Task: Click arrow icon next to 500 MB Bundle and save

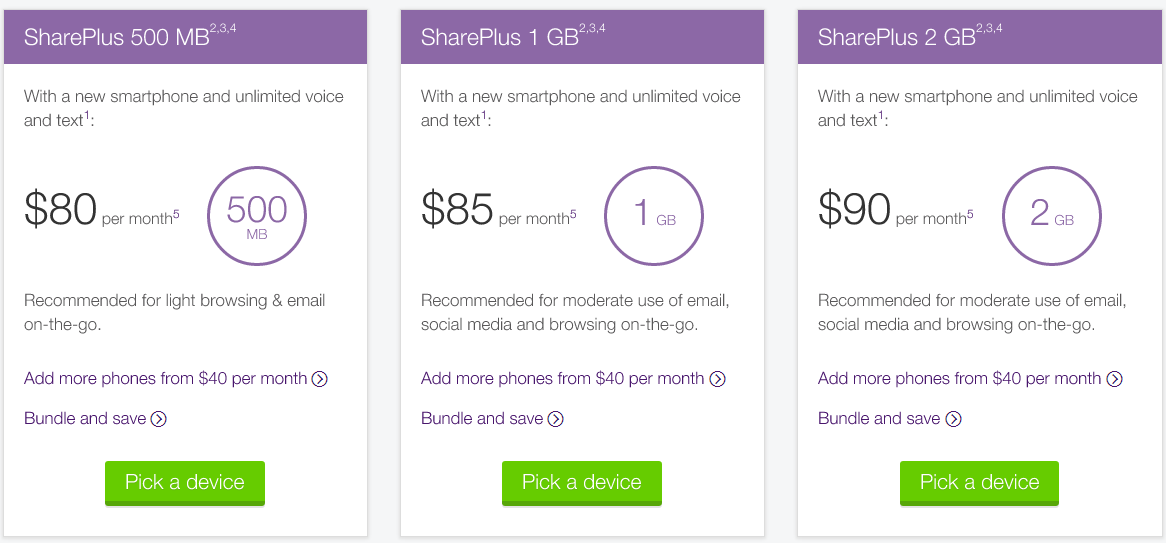Action: pos(158,419)
